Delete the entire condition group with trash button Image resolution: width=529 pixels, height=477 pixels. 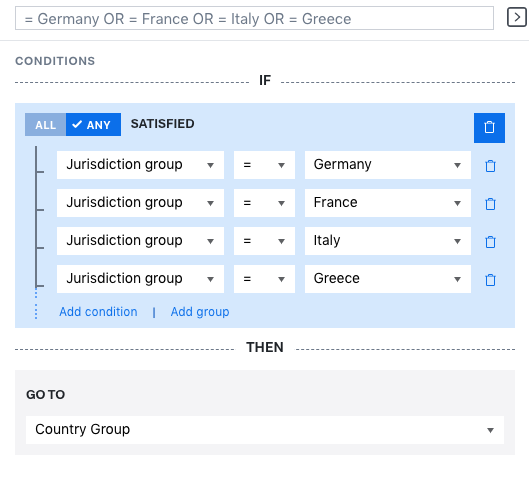(489, 128)
